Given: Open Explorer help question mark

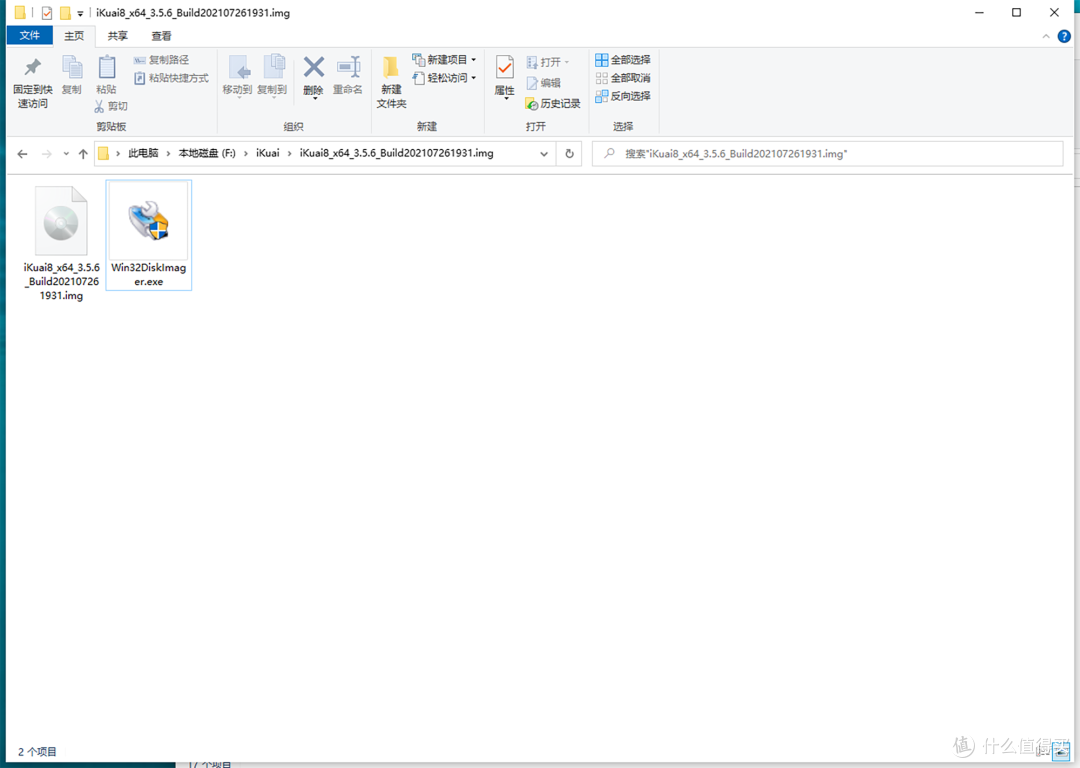Looking at the screenshot, I should (x=1064, y=37).
